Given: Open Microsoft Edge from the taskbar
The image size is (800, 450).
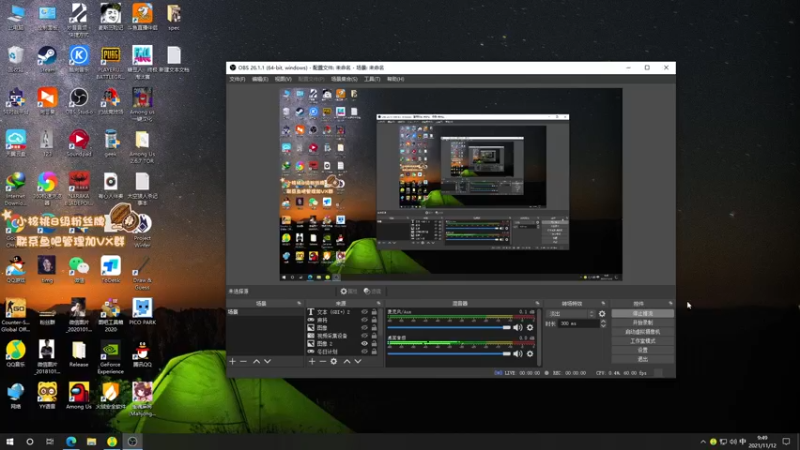Looking at the screenshot, I should (71, 441).
